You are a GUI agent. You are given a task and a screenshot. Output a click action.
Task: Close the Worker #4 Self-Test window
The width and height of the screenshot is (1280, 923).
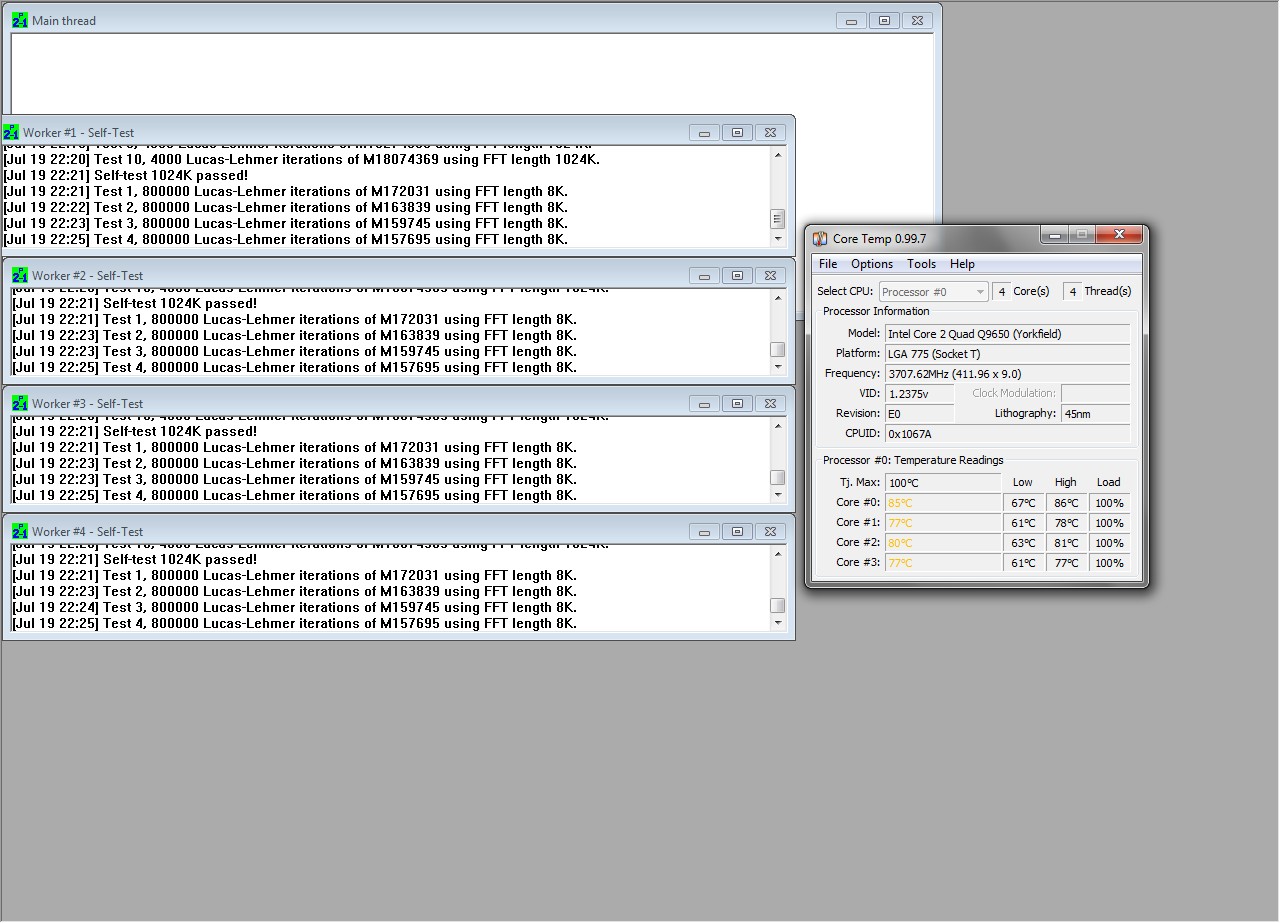[x=770, y=532]
